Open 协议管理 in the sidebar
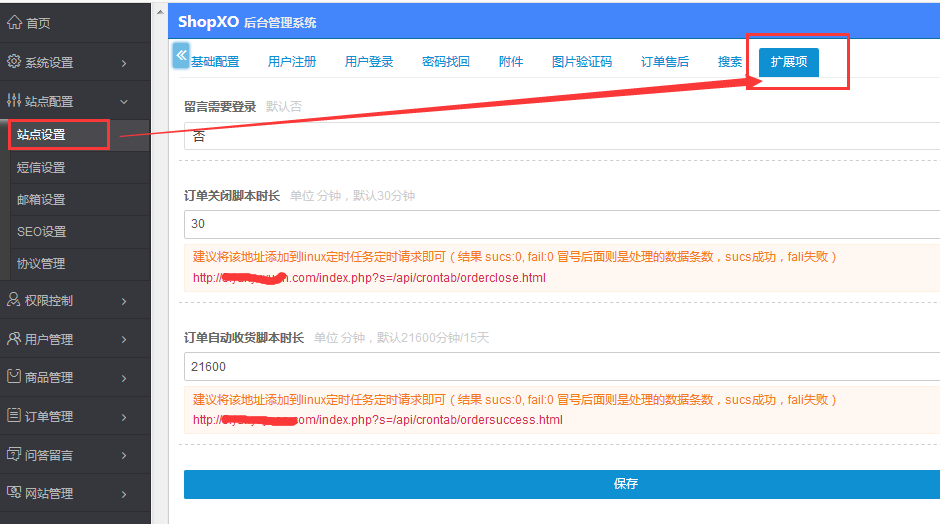Screen dimensions: 940x524 (x=41, y=264)
